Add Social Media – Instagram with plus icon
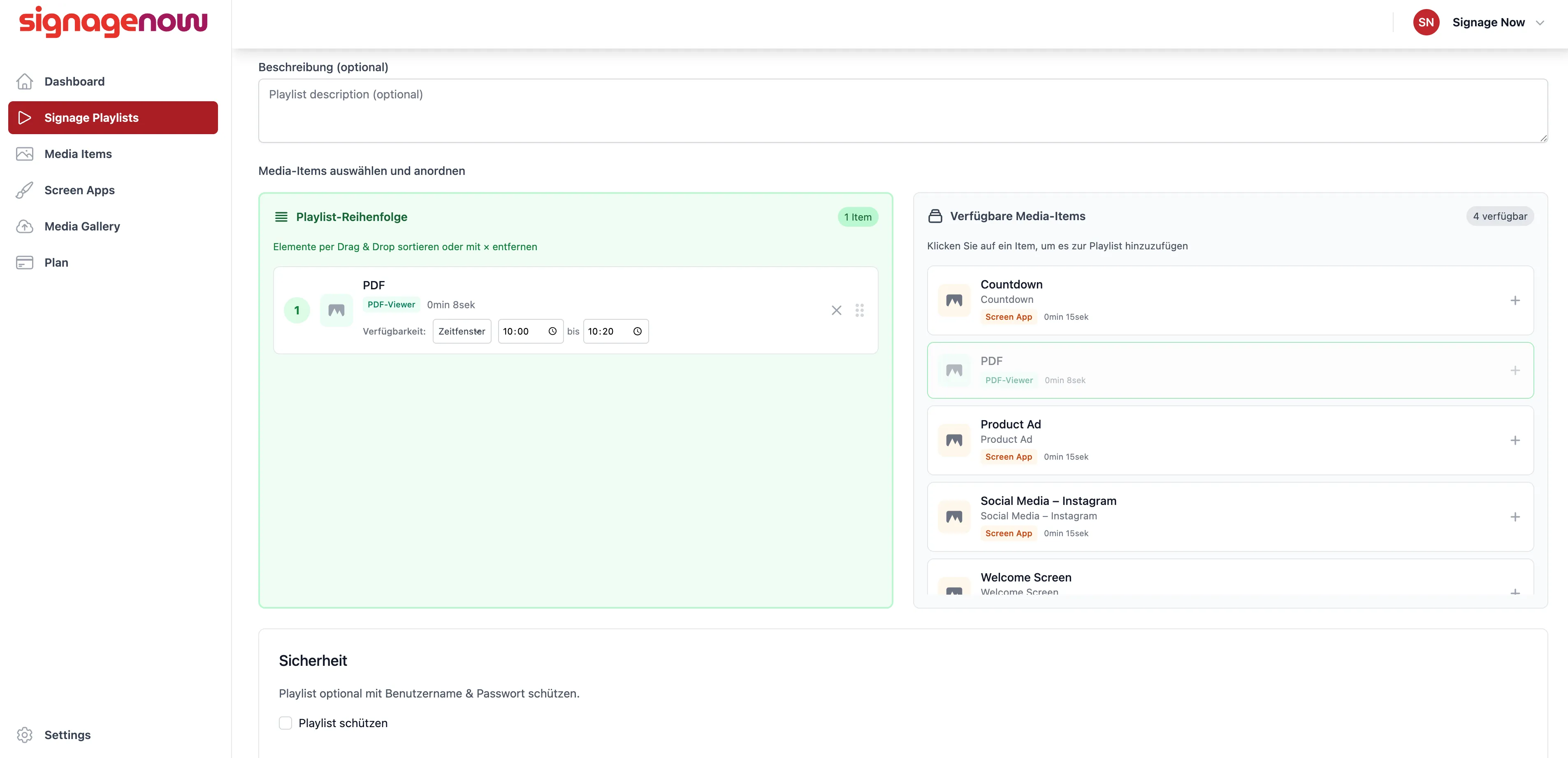This screenshot has height=758, width=1568. point(1515,517)
